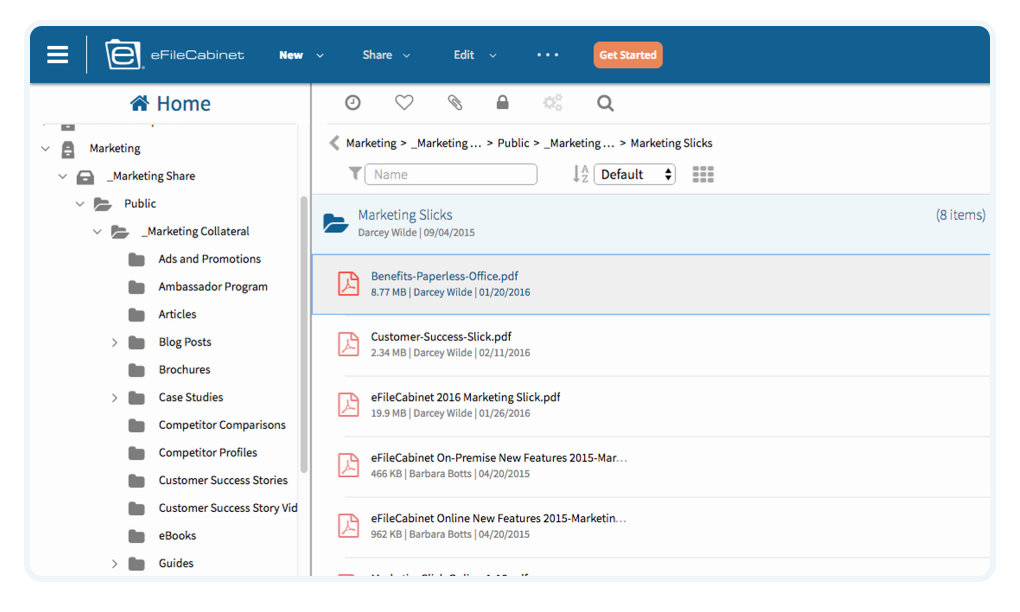Expand the Case Studies folder
Viewport: 1020px width, 612px height.
[114, 397]
